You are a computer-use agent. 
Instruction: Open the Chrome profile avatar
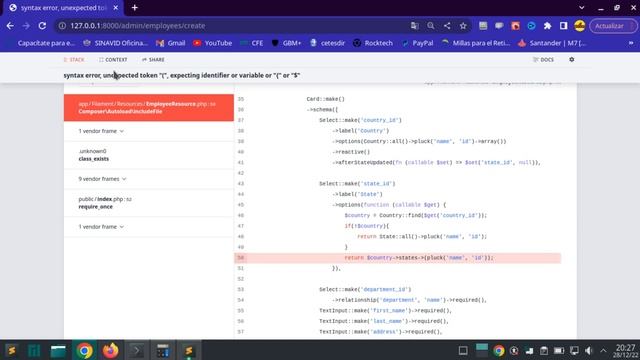click(x=580, y=26)
